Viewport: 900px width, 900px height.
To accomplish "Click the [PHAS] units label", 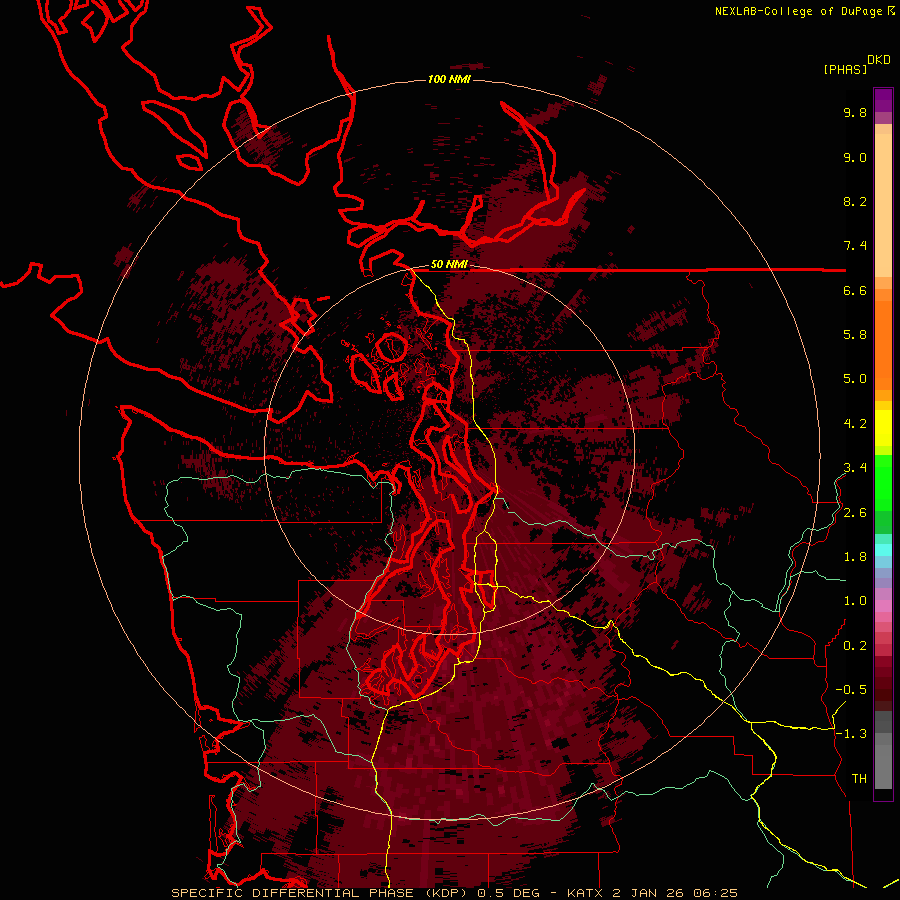I will pos(845,69).
